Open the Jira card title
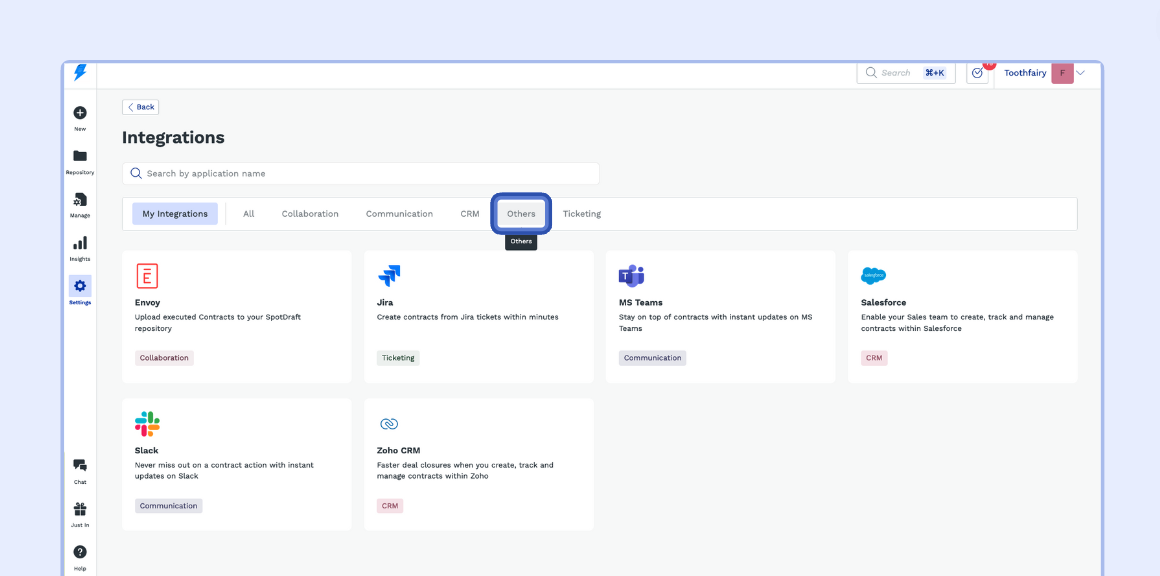Viewport: 1160px width, 576px height. click(385, 302)
